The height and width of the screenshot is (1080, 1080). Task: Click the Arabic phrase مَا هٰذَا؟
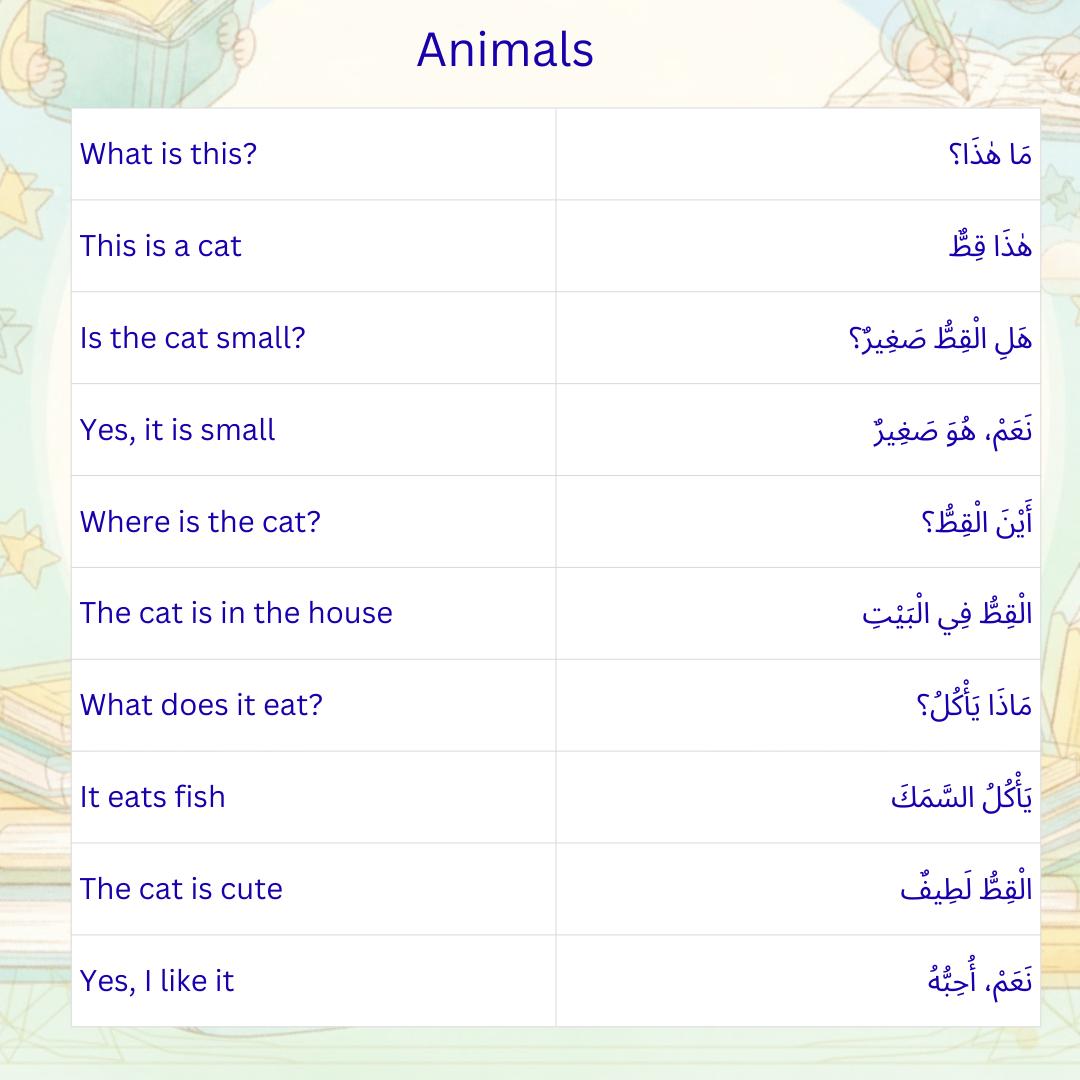tap(990, 154)
